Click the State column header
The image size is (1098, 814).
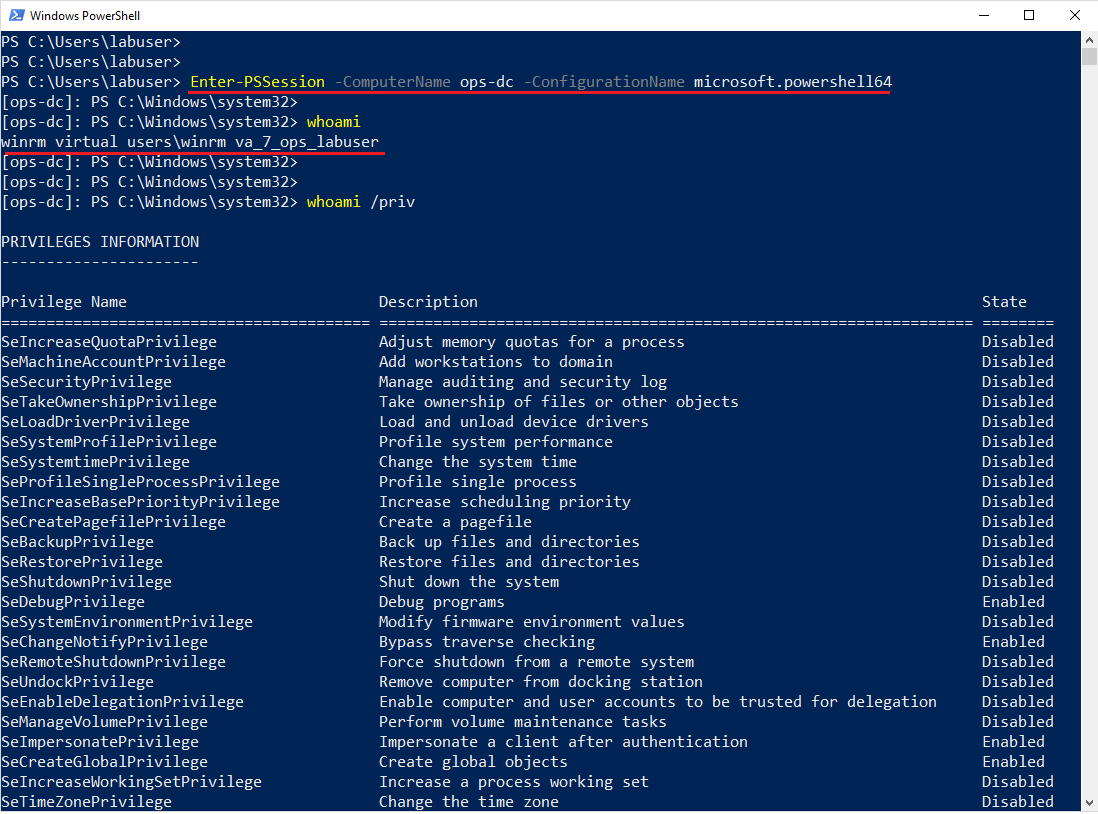[x=1003, y=301]
